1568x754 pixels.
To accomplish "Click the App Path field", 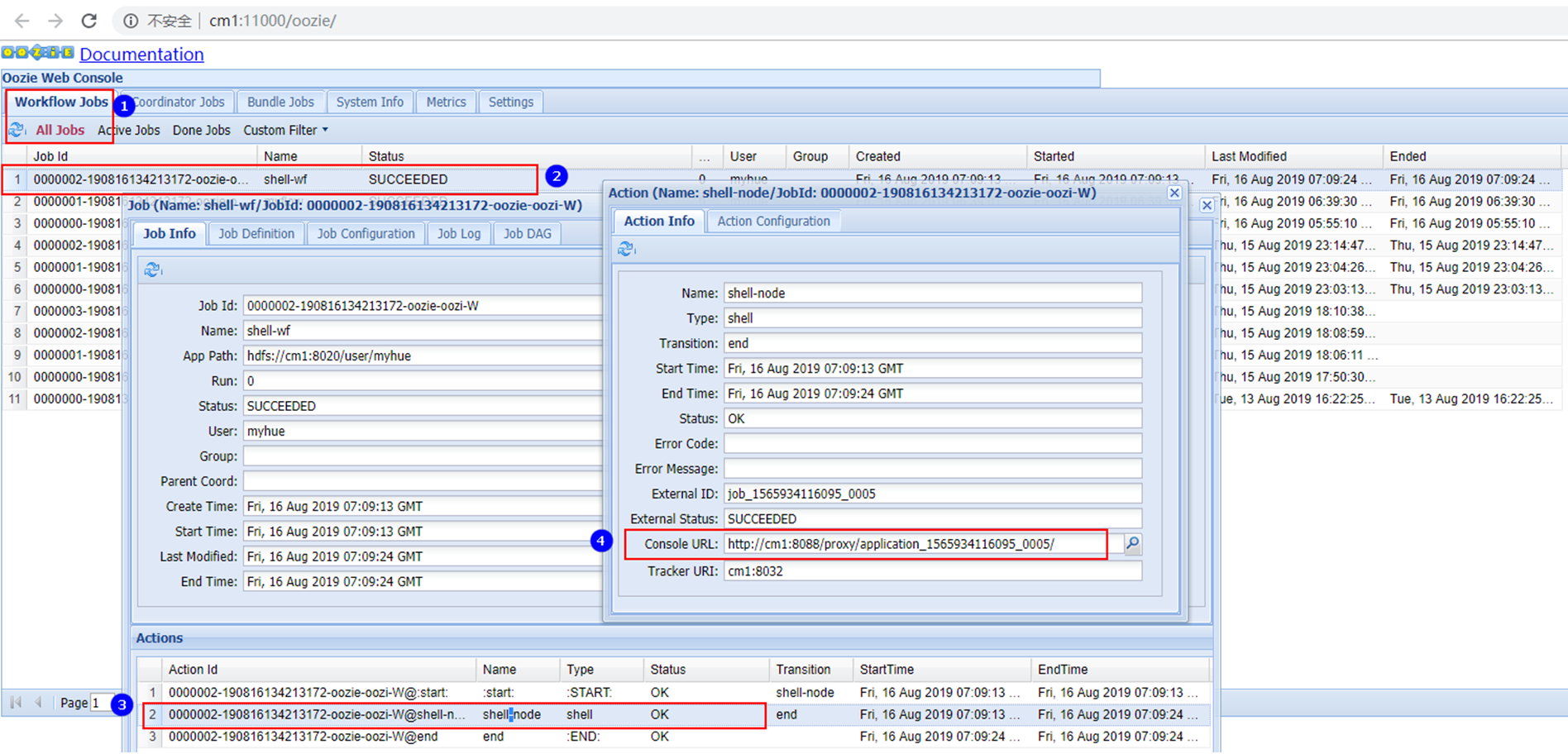I will 423,356.
